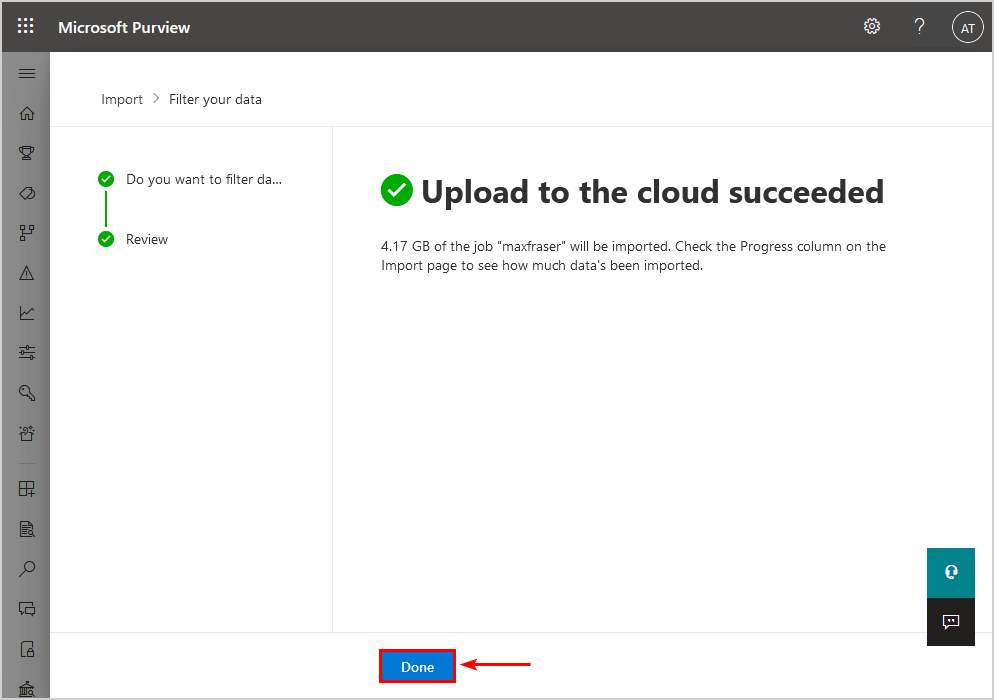Open the Policies sliders icon
This screenshot has height=700, width=994.
[27, 353]
